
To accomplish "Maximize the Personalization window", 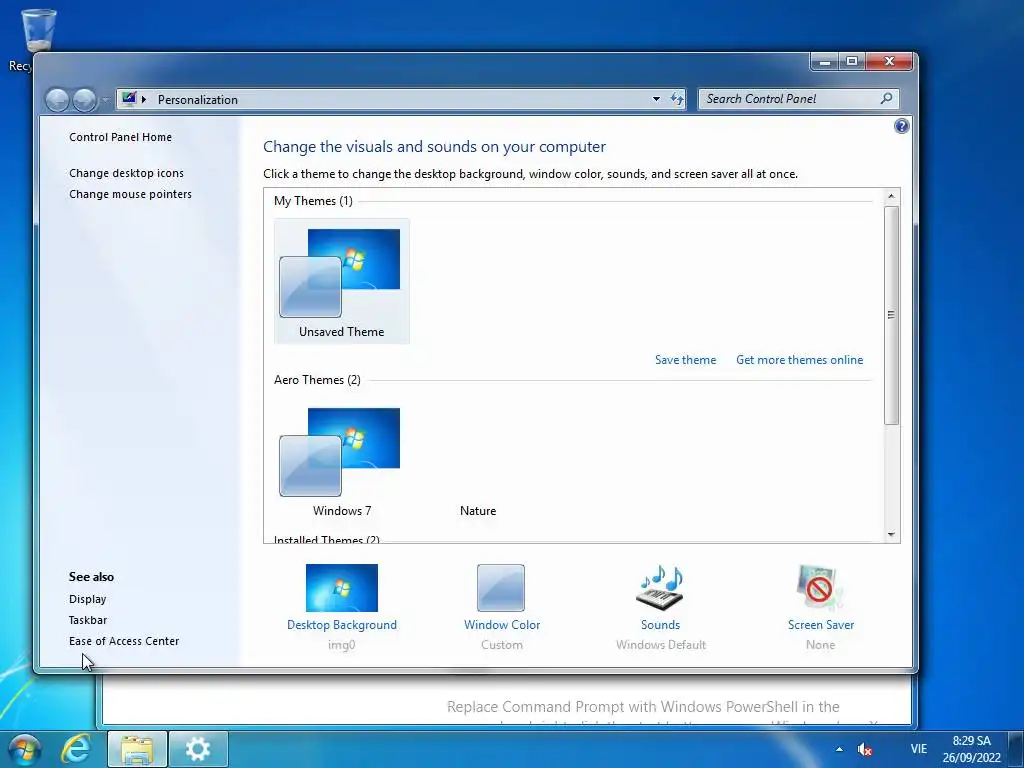I will pyautogui.click(x=852, y=61).
